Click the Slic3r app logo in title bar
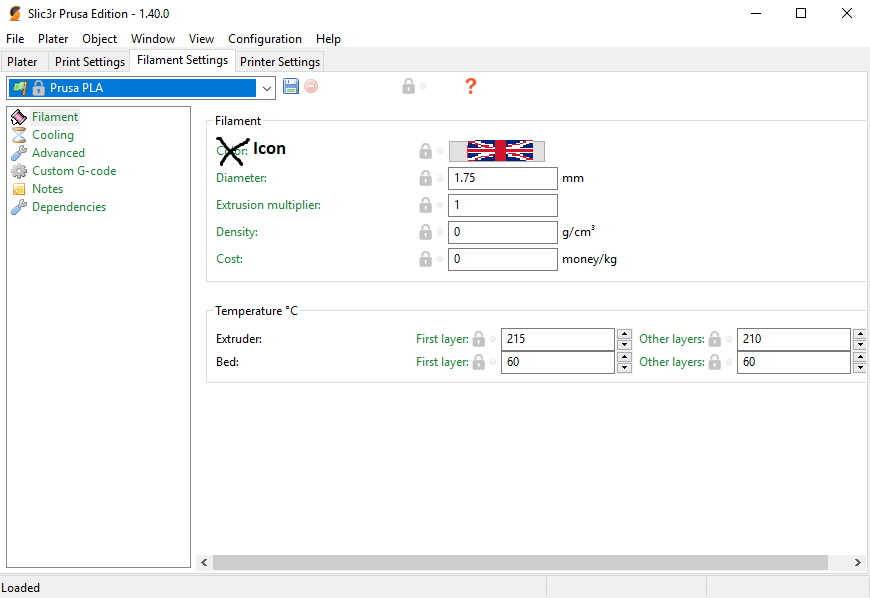The image size is (870, 598). [15, 13]
